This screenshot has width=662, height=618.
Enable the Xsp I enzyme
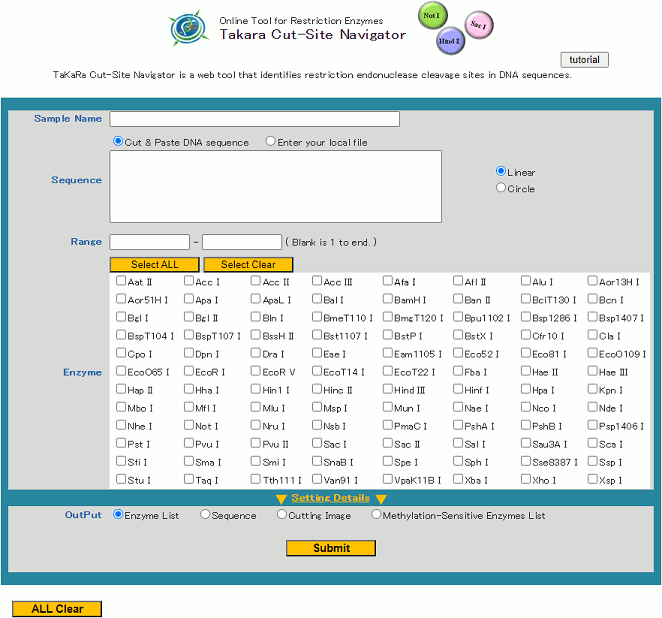click(593, 479)
